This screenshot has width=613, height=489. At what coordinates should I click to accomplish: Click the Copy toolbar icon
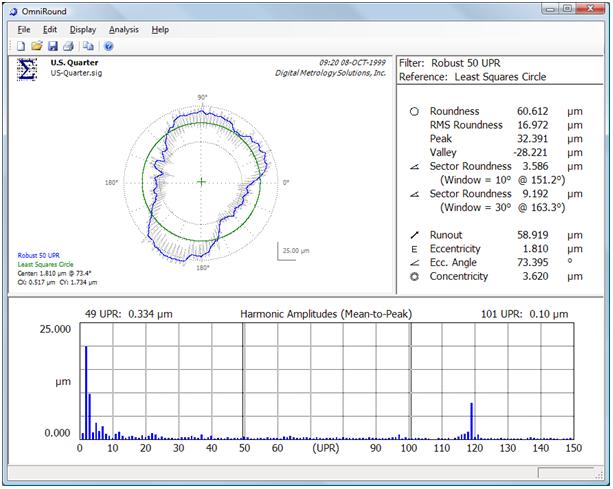pyautogui.click(x=88, y=46)
